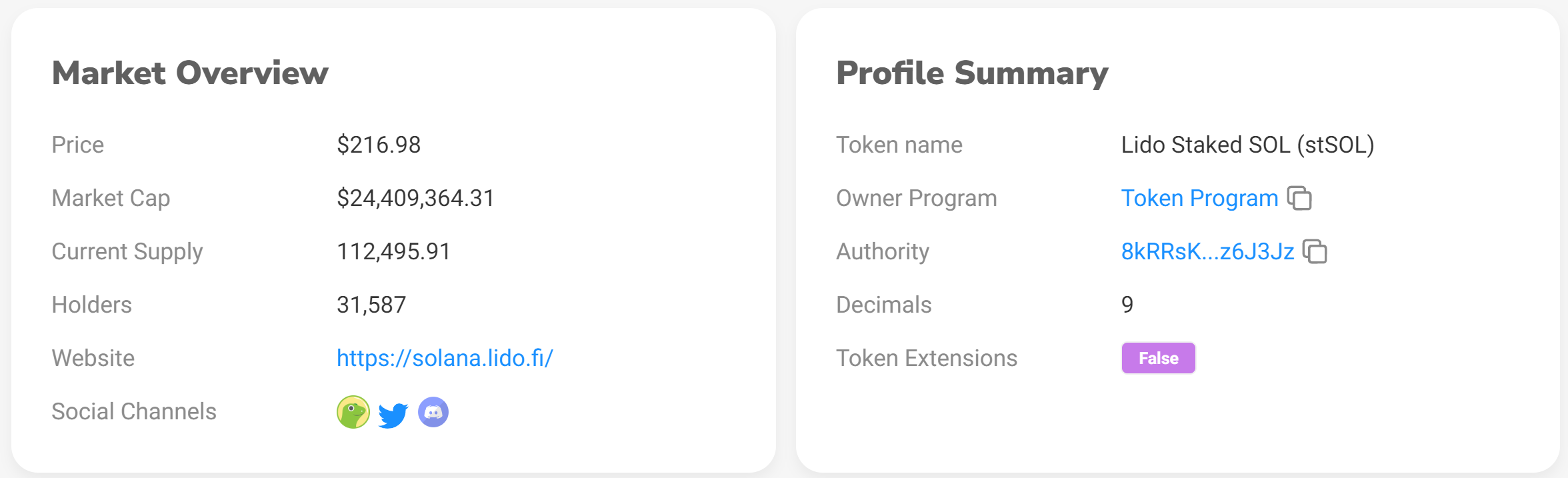Click the token name Lido Staked SOL (stSOL)
Image resolution: width=1568 pixels, height=478 pixels.
click(1247, 145)
